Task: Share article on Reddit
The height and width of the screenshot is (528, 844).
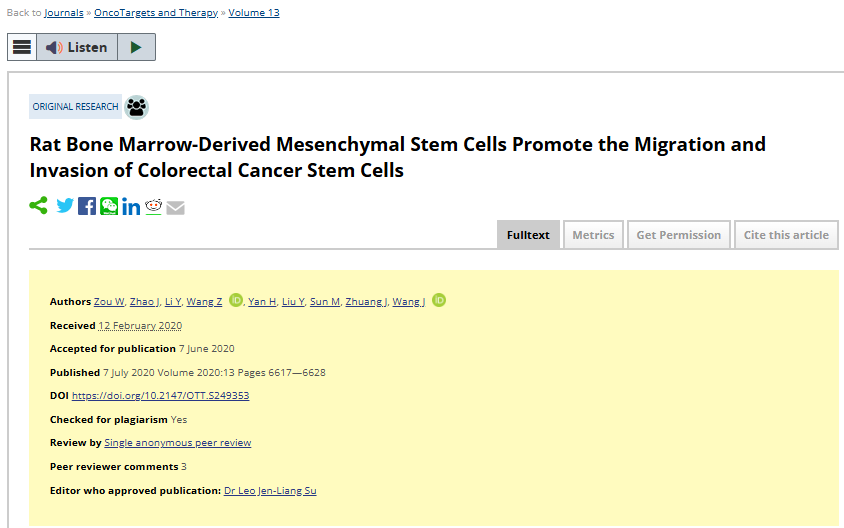Action: [153, 207]
